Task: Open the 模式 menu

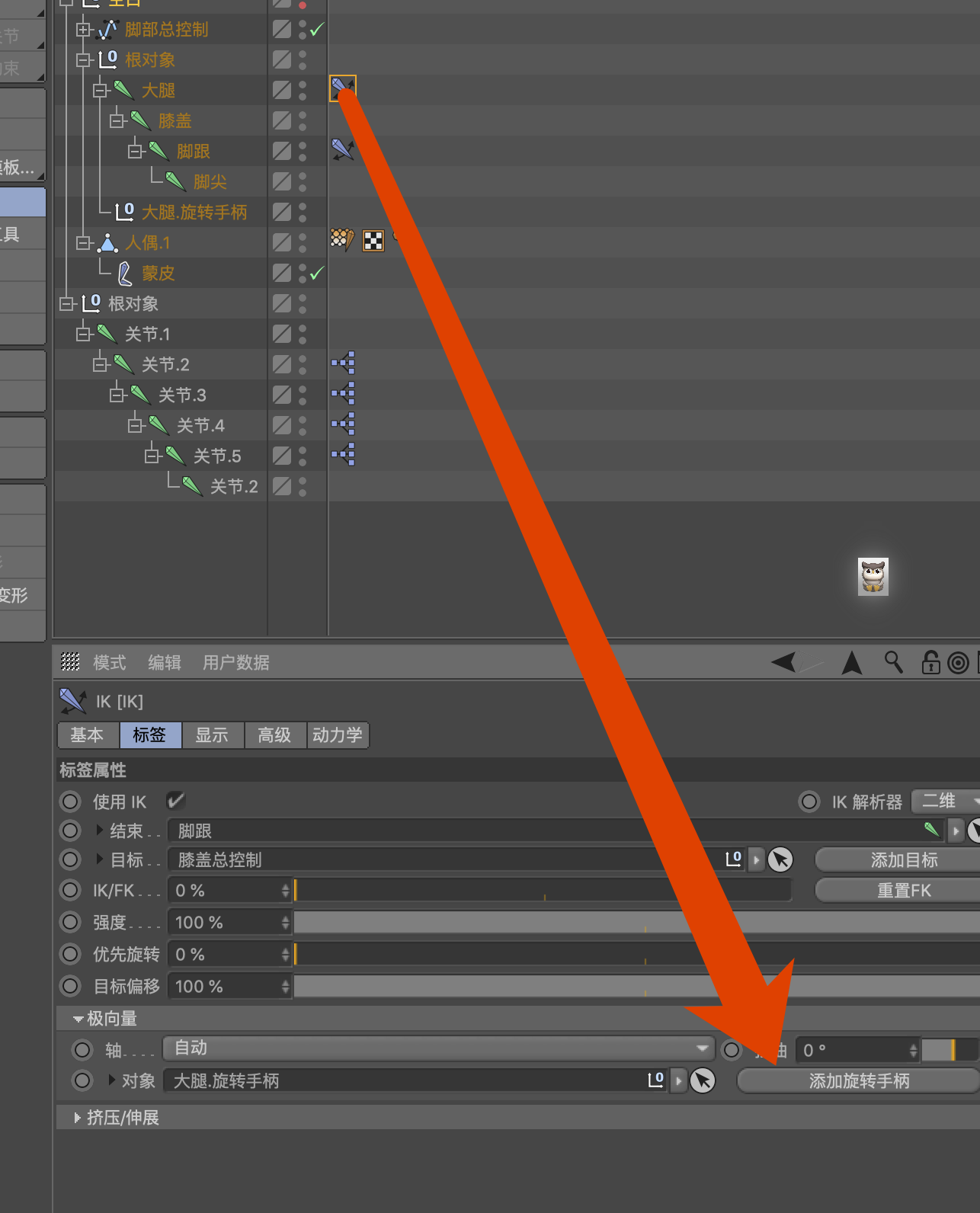Action: tap(109, 662)
